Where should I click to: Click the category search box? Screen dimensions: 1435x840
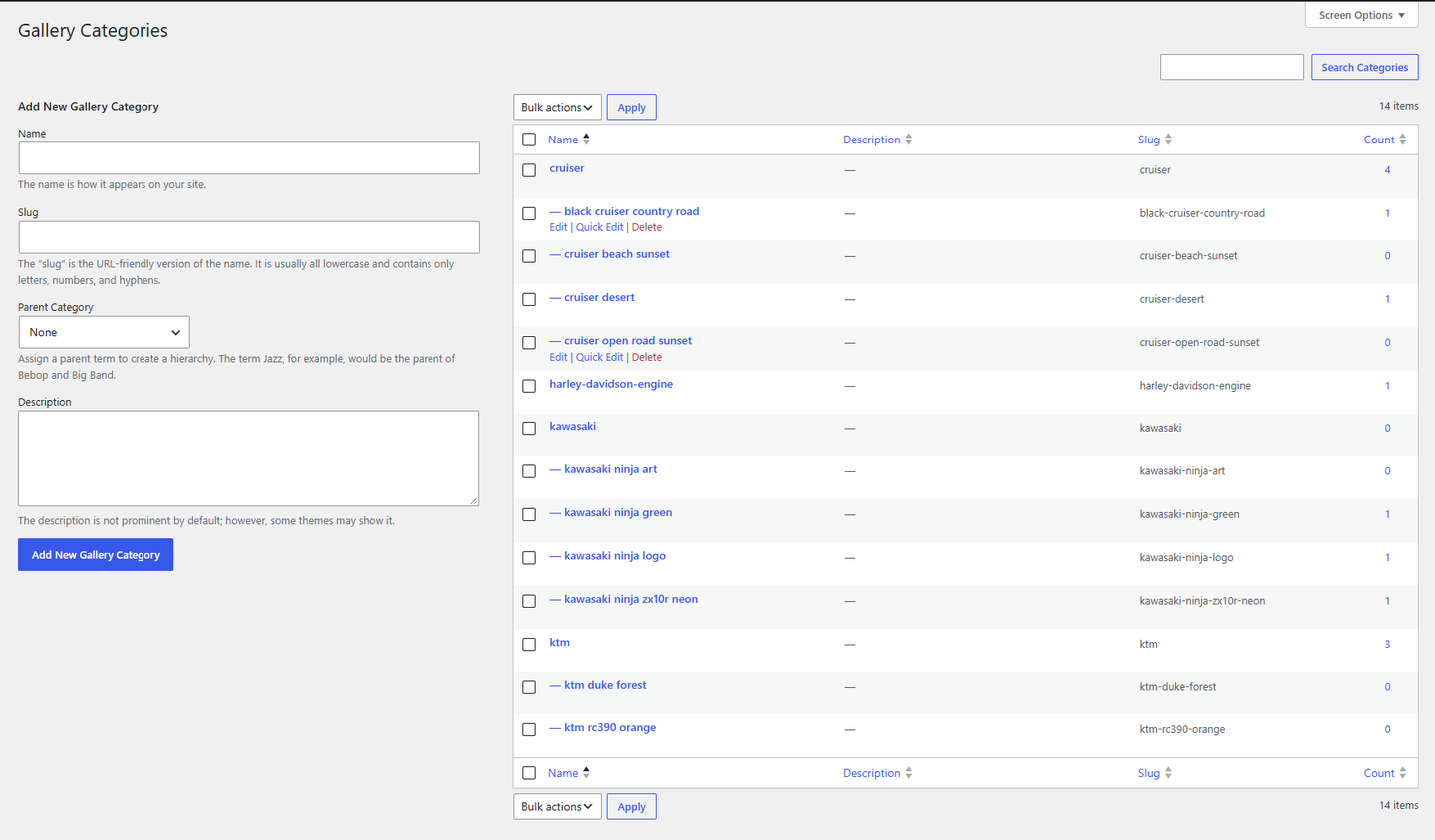pyautogui.click(x=1232, y=67)
